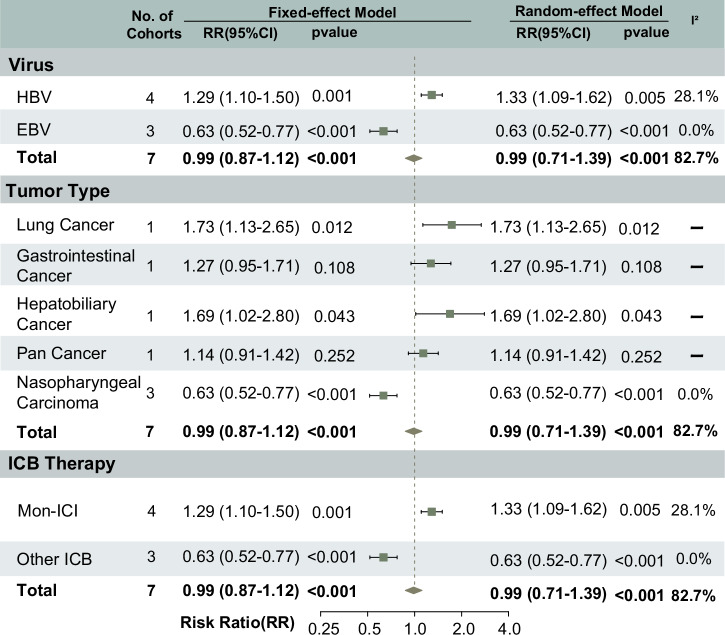Click the Gastrointestinal Cancer square marker

click(431, 264)
